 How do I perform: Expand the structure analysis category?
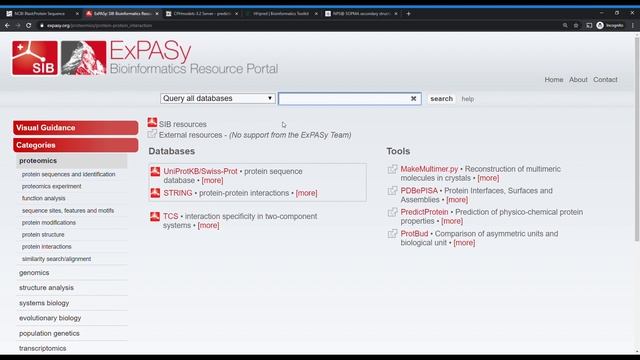tap(46, 288)
